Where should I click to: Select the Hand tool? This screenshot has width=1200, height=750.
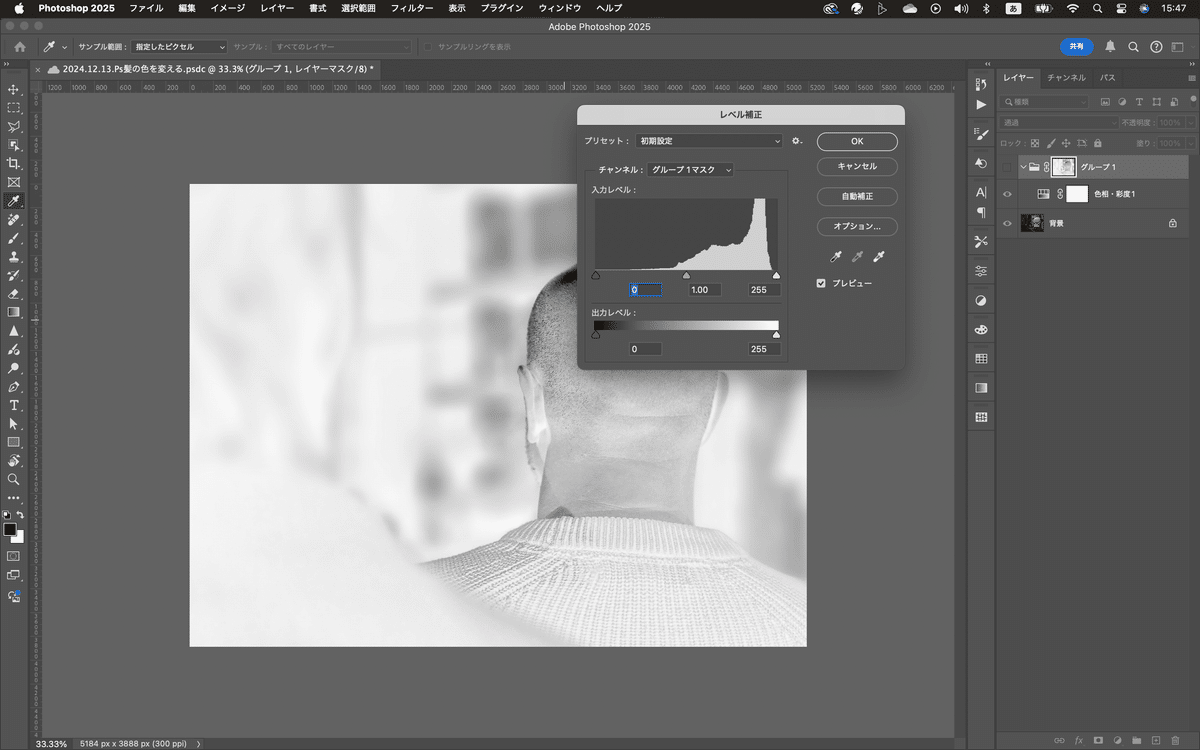click(x=14, y=461)
